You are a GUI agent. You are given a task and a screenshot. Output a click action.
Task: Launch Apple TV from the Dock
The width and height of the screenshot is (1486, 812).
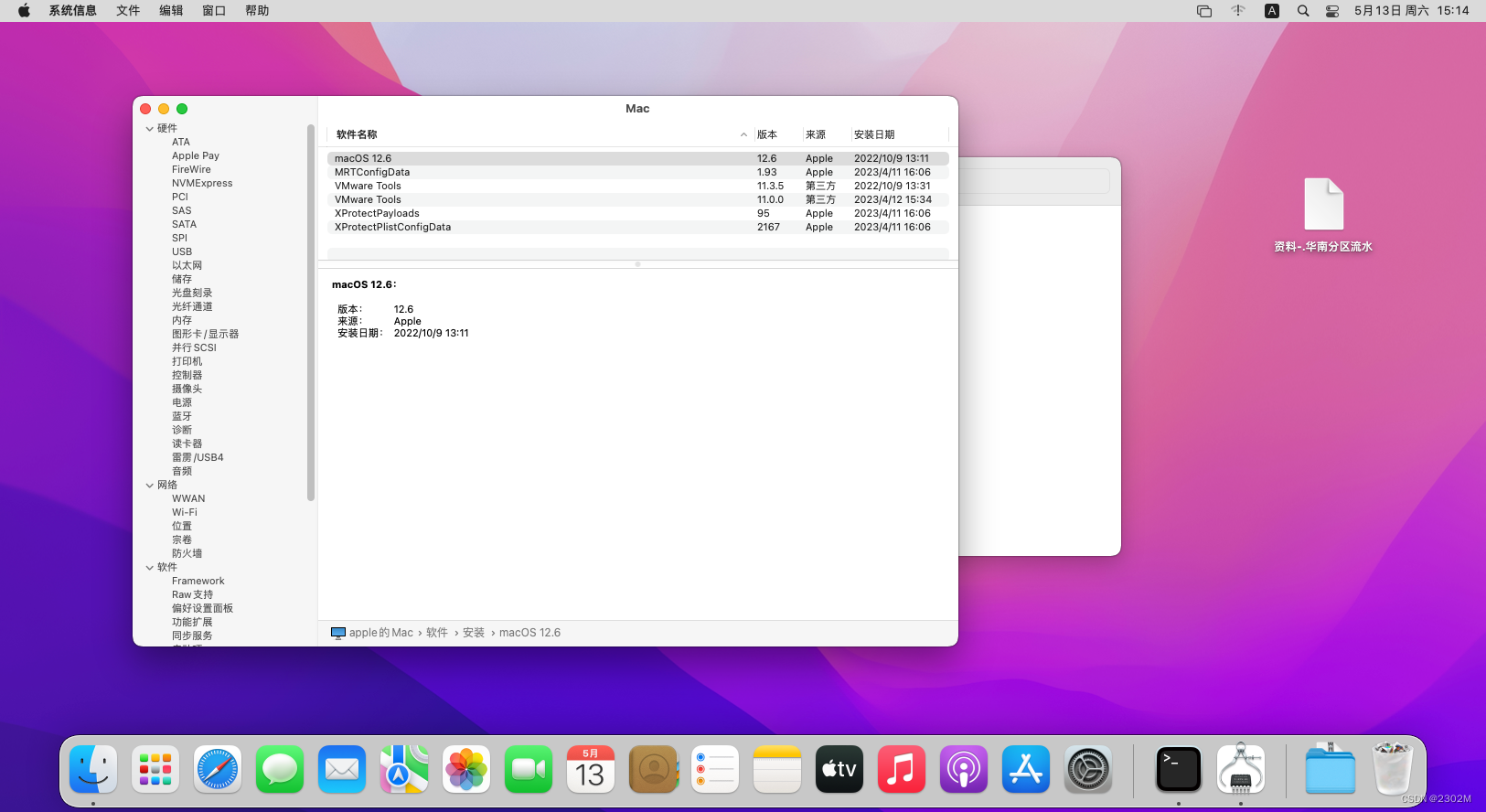tap(839, 769)
